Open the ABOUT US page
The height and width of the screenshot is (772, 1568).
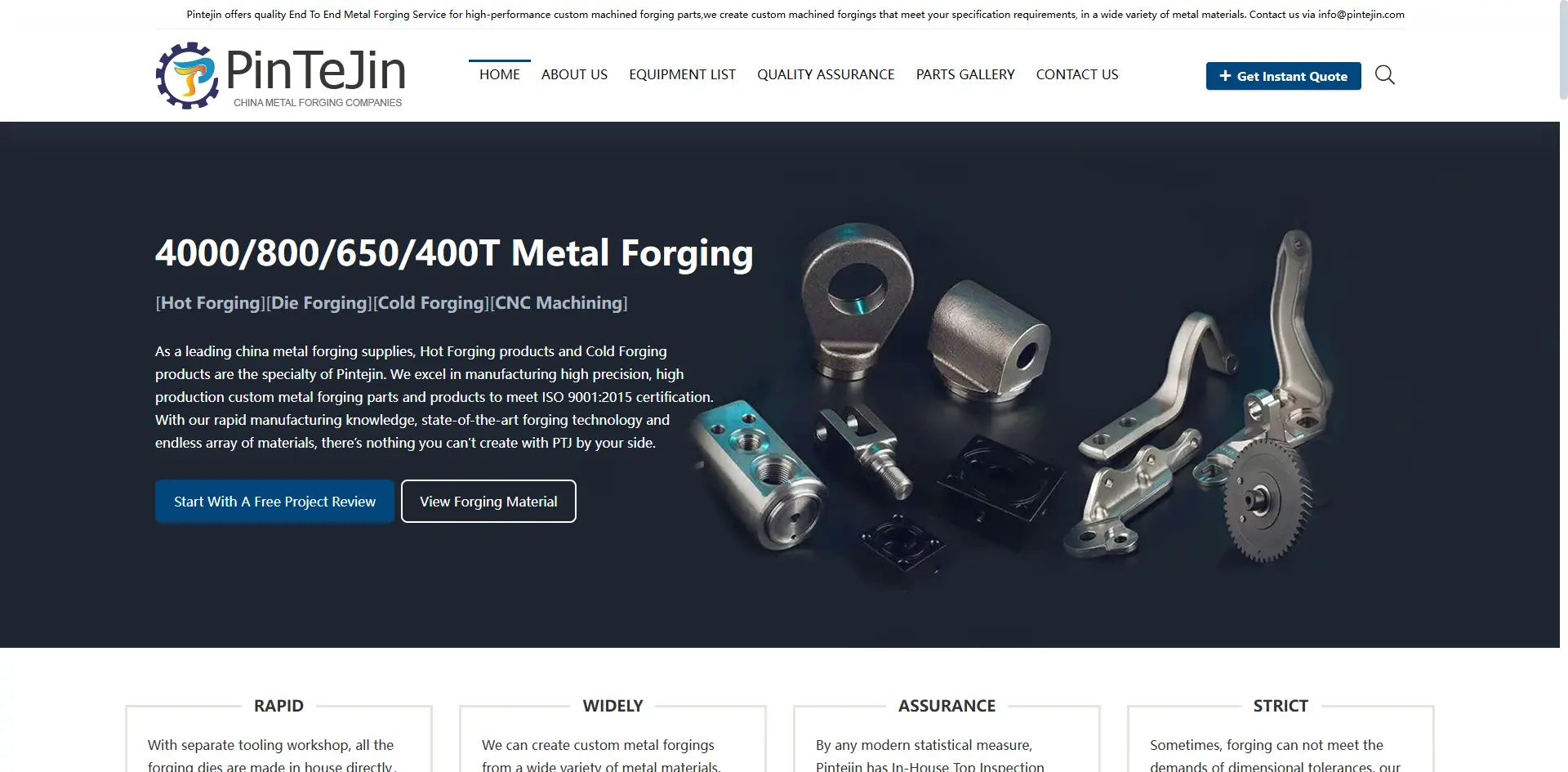click(x=574, y=74)
